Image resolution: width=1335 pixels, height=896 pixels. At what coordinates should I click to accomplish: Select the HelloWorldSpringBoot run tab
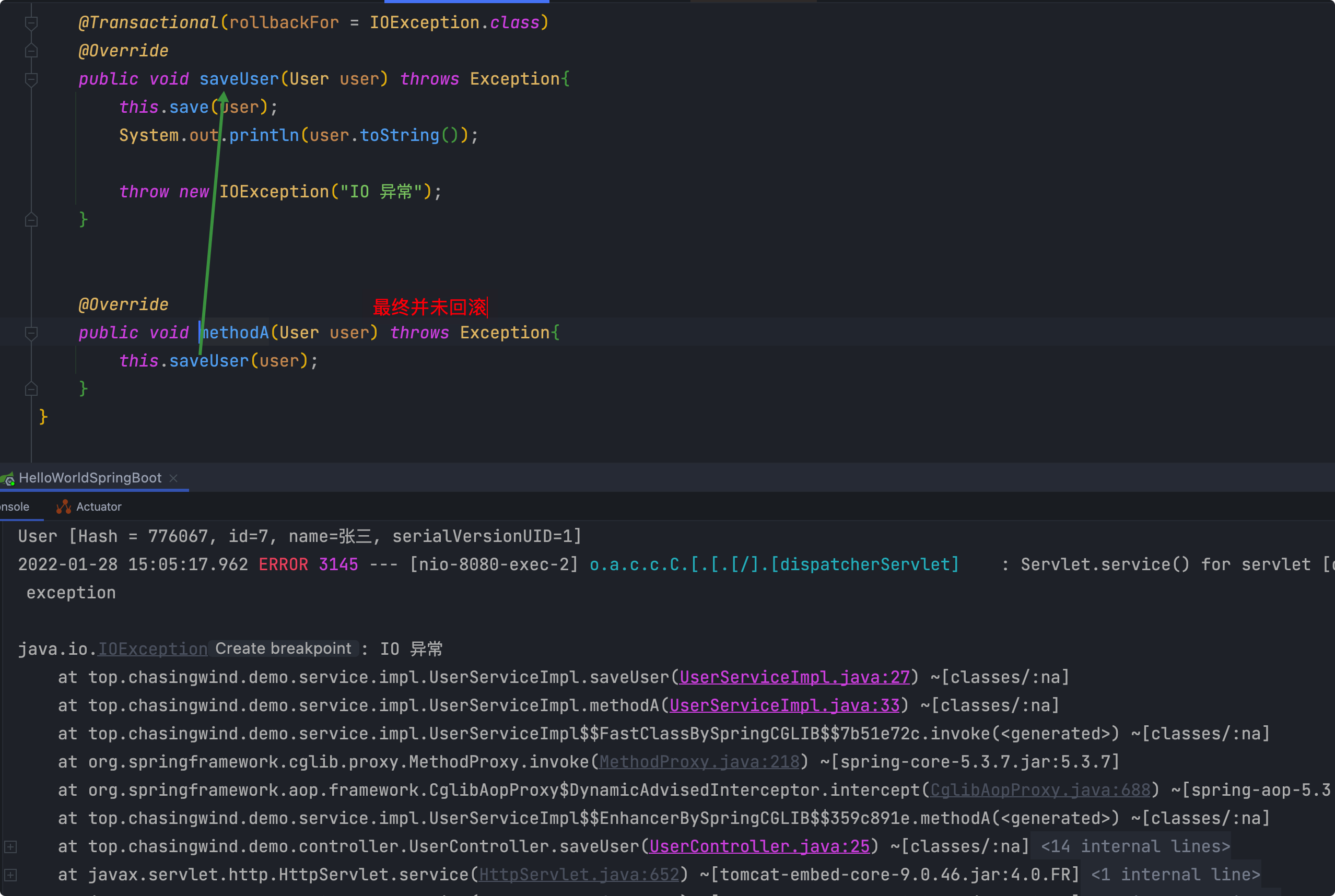coord(90,478)
